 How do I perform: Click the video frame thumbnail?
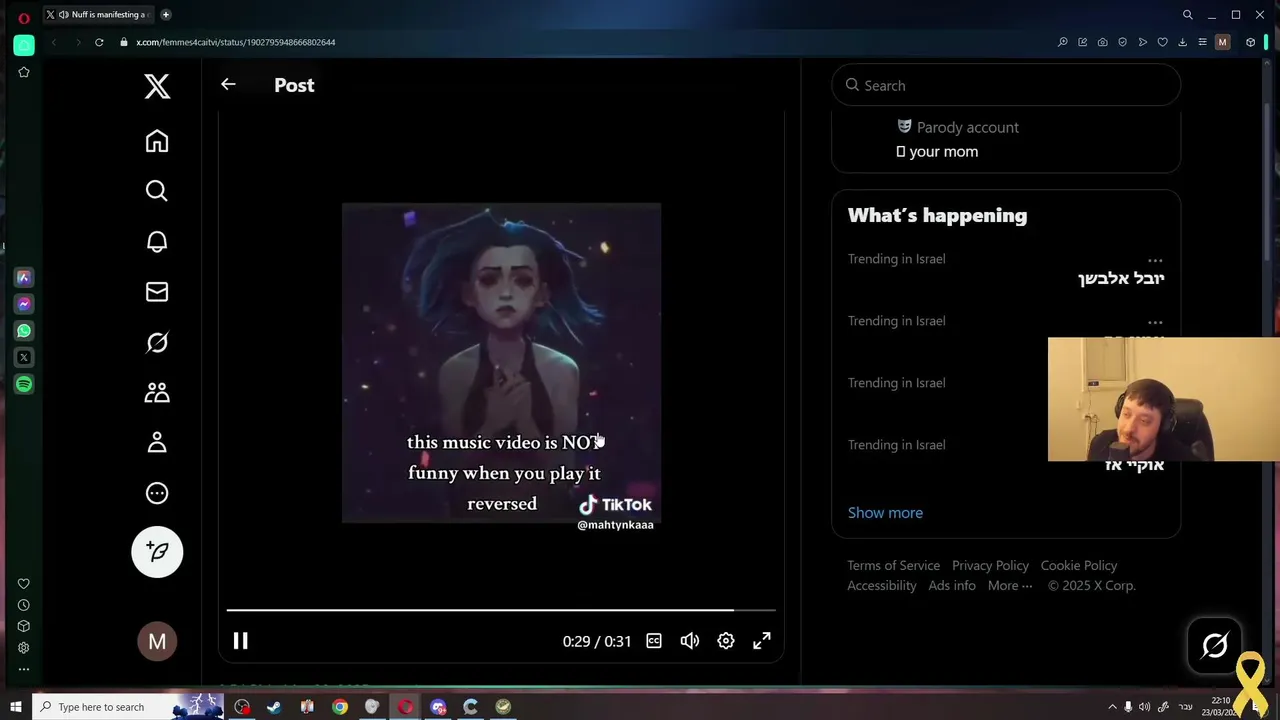pyautogui.click(x=501, y=363)
